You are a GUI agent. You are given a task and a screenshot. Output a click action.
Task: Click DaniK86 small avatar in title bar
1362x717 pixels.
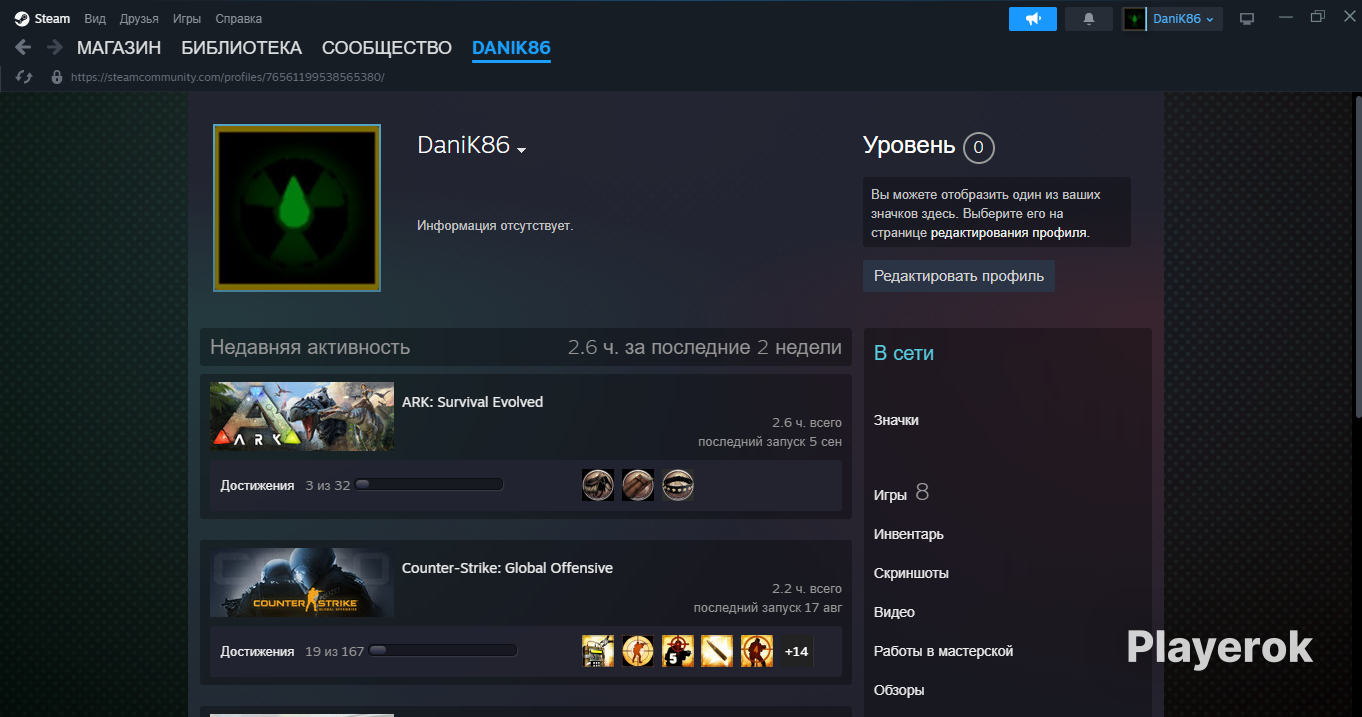1134,19
